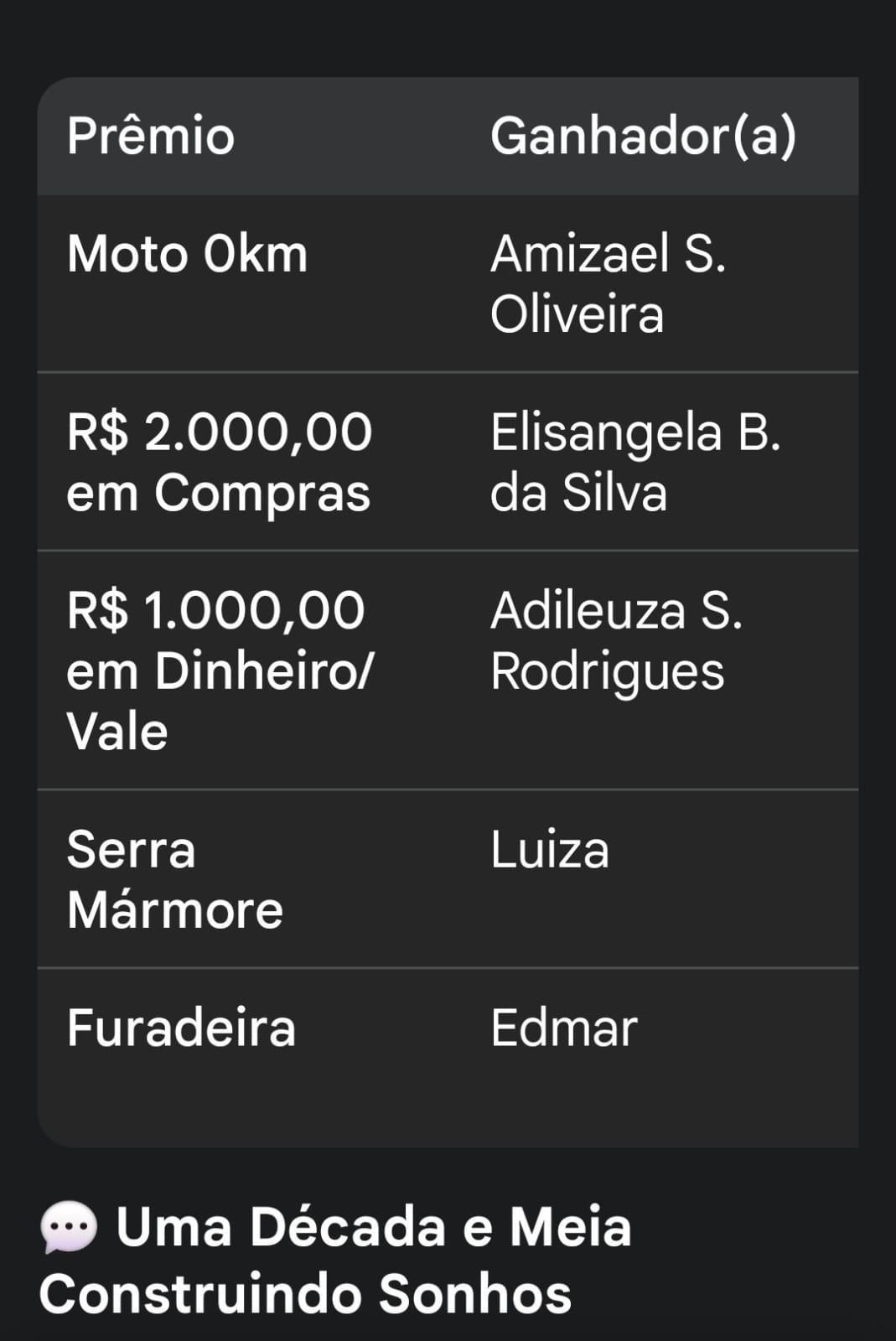Select the Furadeira prize cell
The height and width of the screenshot is (1341, 896).
[x=181, y=1028]
